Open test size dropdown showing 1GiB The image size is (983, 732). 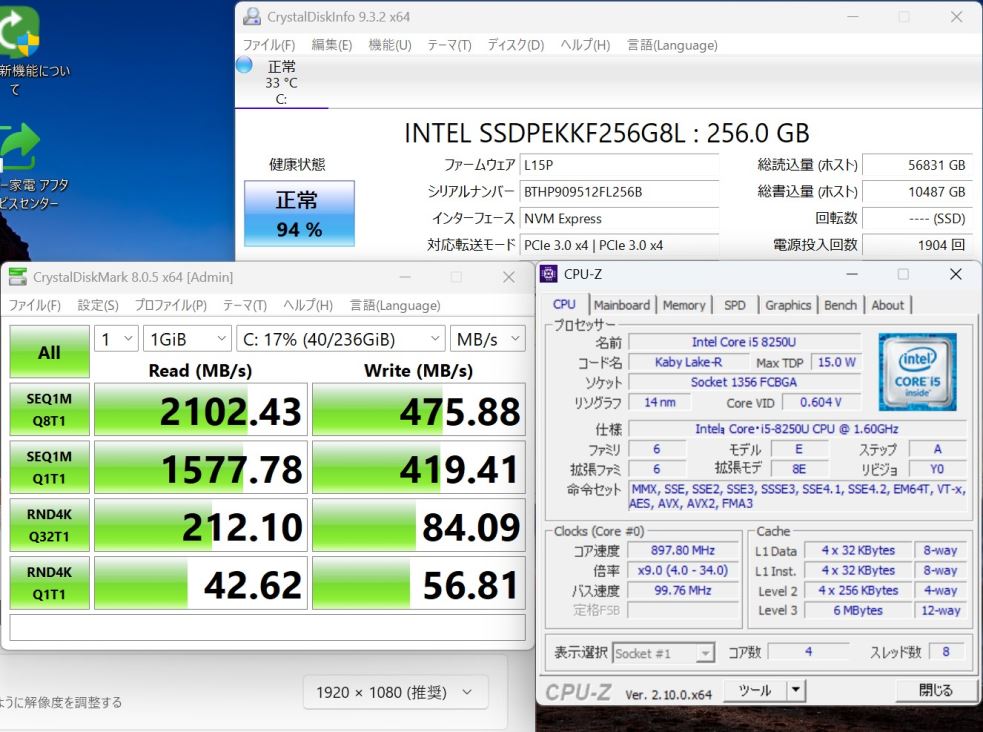pos(187,339)
